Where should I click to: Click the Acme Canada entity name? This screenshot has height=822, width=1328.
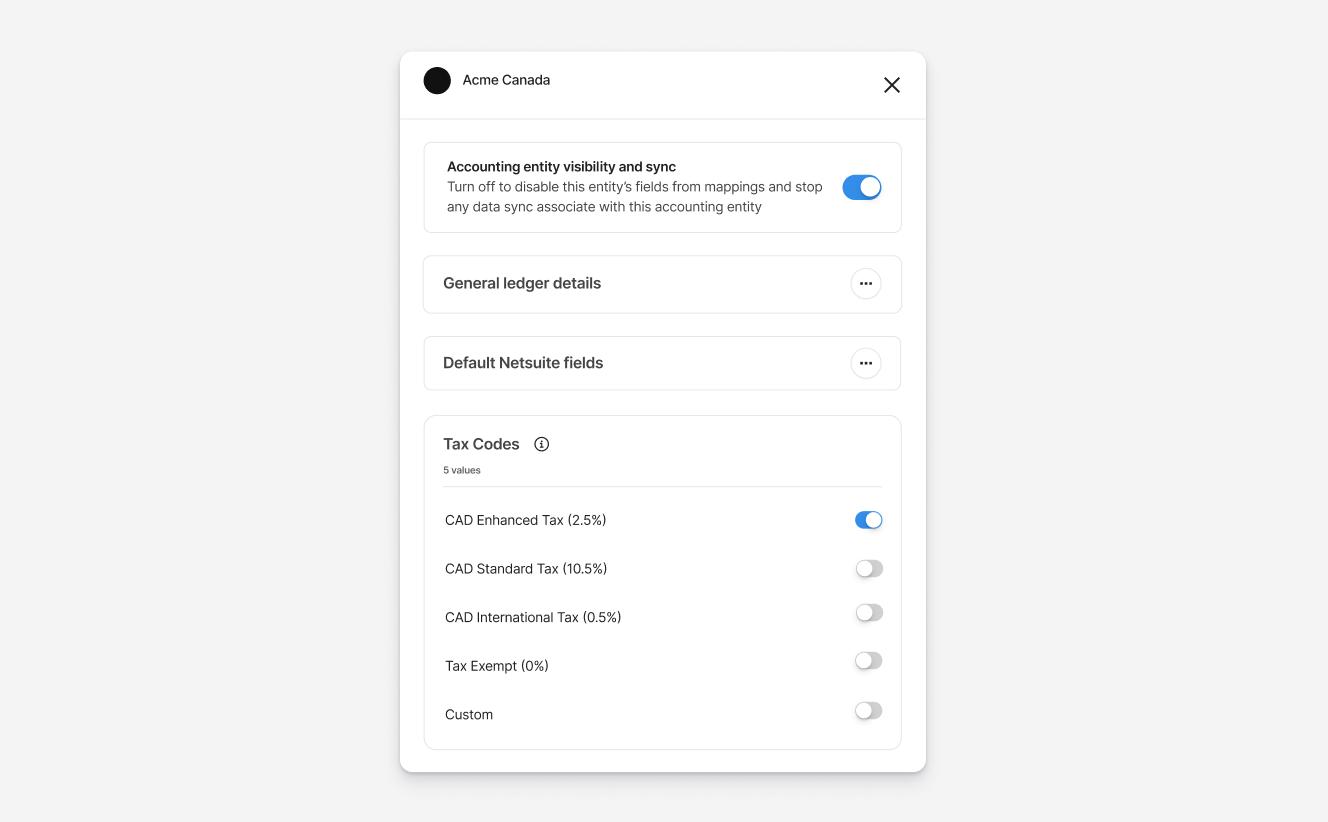pyautogui.click(x=506, y=80)
